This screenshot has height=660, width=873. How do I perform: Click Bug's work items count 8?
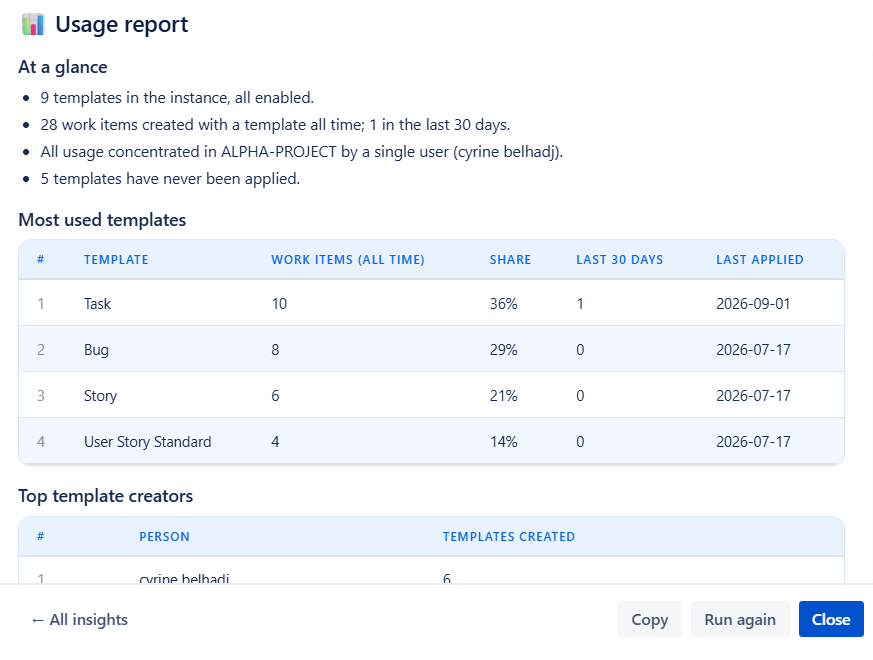[275, 350]
